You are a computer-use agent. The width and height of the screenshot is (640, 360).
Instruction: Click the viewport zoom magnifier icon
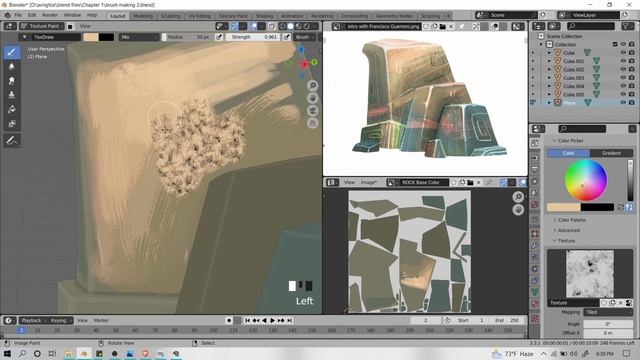tap(313, 85)
